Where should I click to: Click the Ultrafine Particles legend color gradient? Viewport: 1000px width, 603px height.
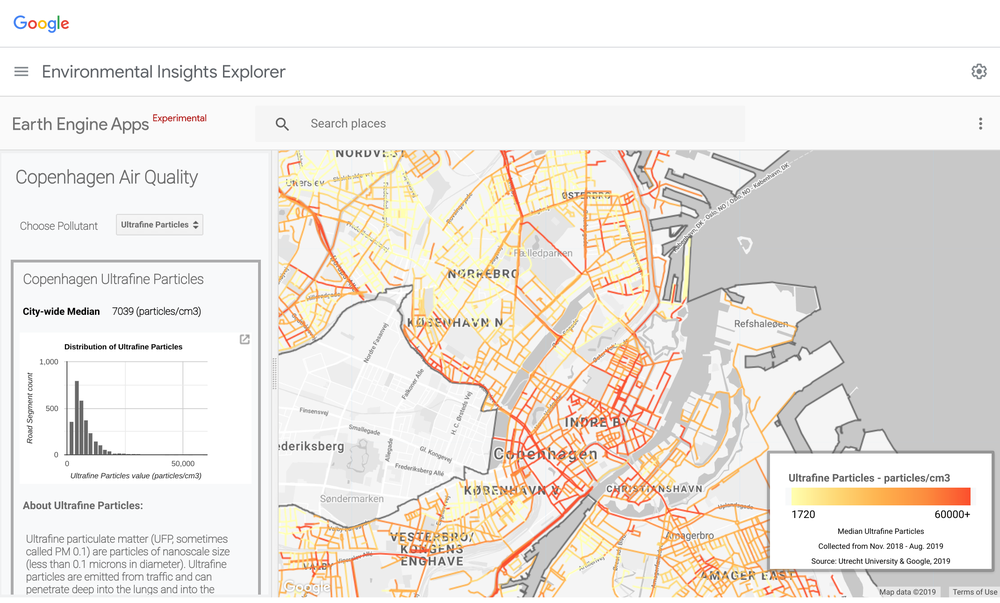click(x=880, y=496)
